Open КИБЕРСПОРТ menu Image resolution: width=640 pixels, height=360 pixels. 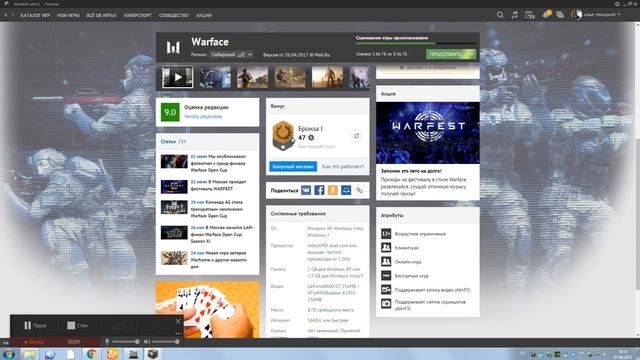(x=138, y=16)
